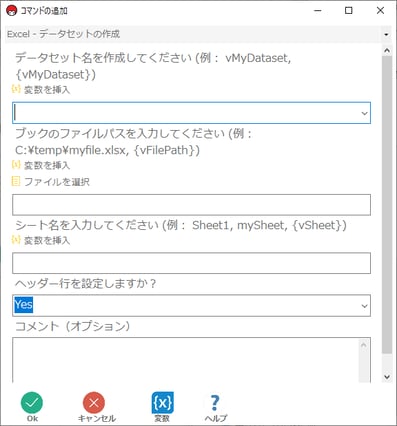The width and height of the screenshot is (397, 426).
Task: Click the app logo icon in title bar
Action: (x=12, y=11)
